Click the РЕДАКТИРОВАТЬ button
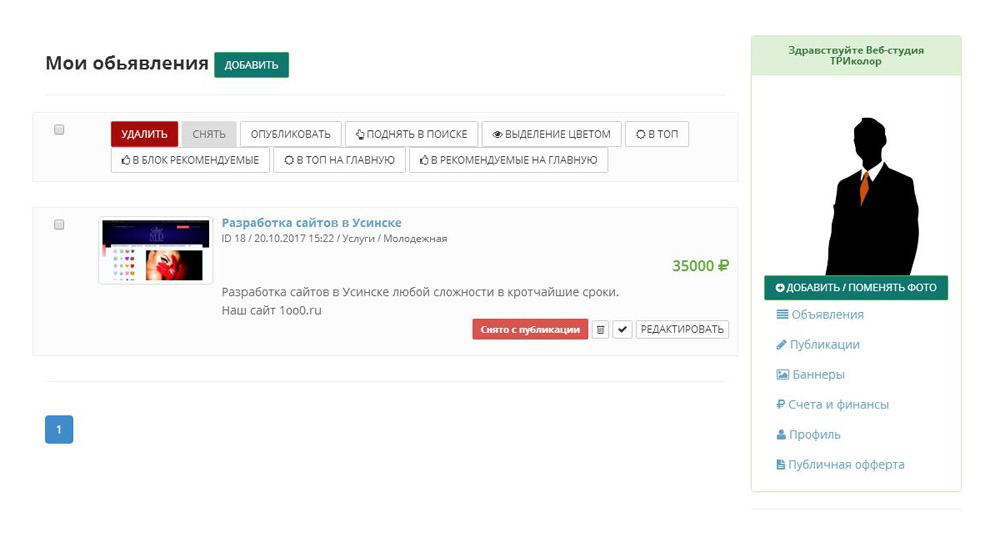The image size is (1000, 550). [x=682, y=330]
